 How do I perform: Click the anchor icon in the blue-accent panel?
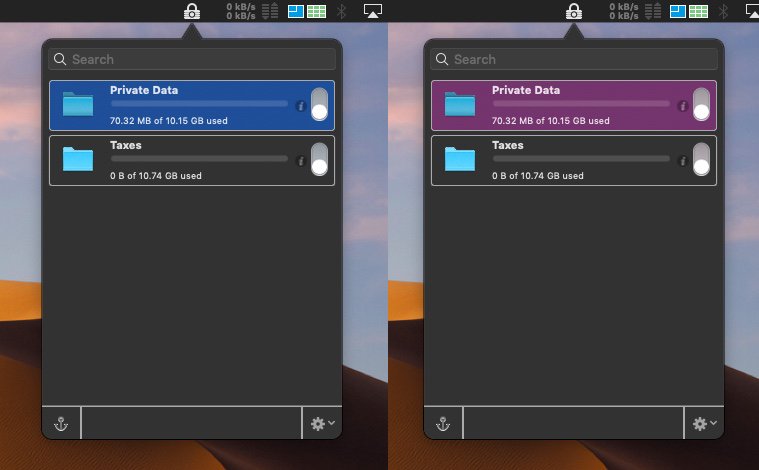pyautogui.click(x=61, y=424)
